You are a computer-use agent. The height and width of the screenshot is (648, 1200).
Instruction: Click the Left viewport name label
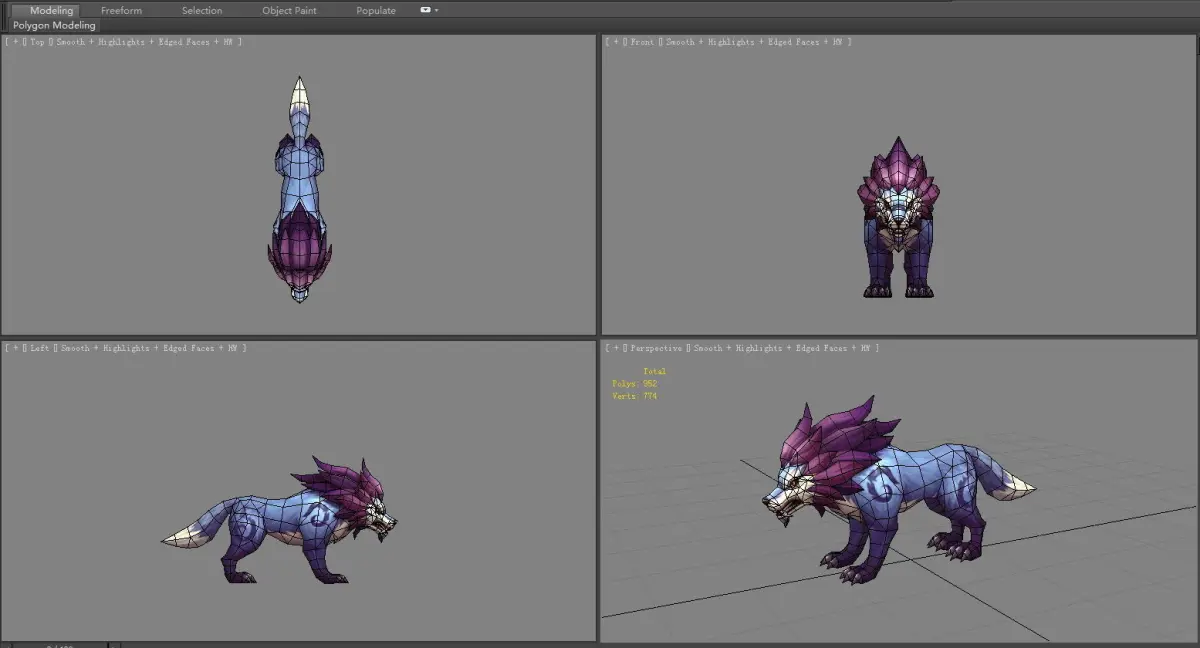pos(40,348)
